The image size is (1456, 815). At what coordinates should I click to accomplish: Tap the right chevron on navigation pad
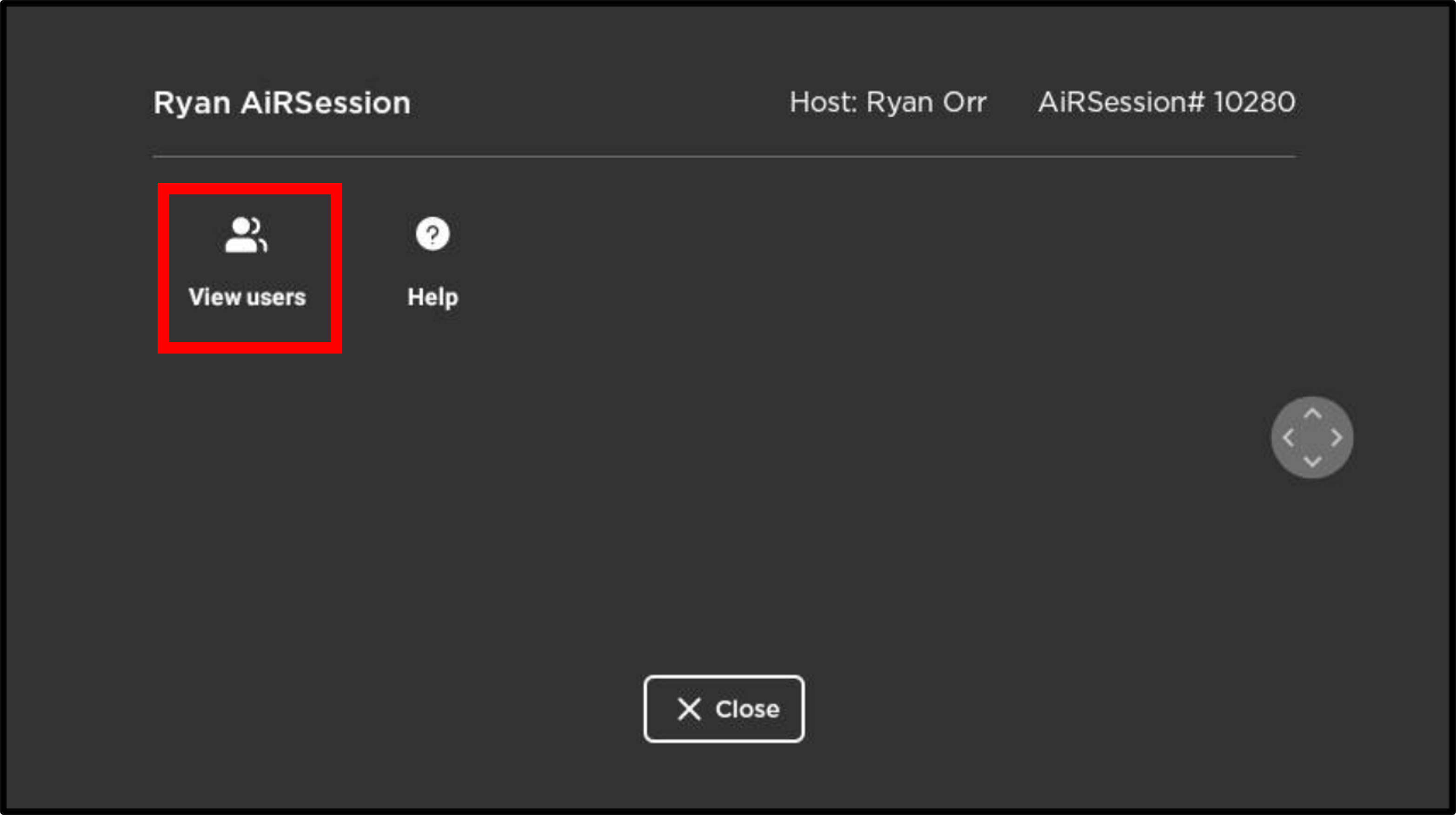coord(1337,438)
